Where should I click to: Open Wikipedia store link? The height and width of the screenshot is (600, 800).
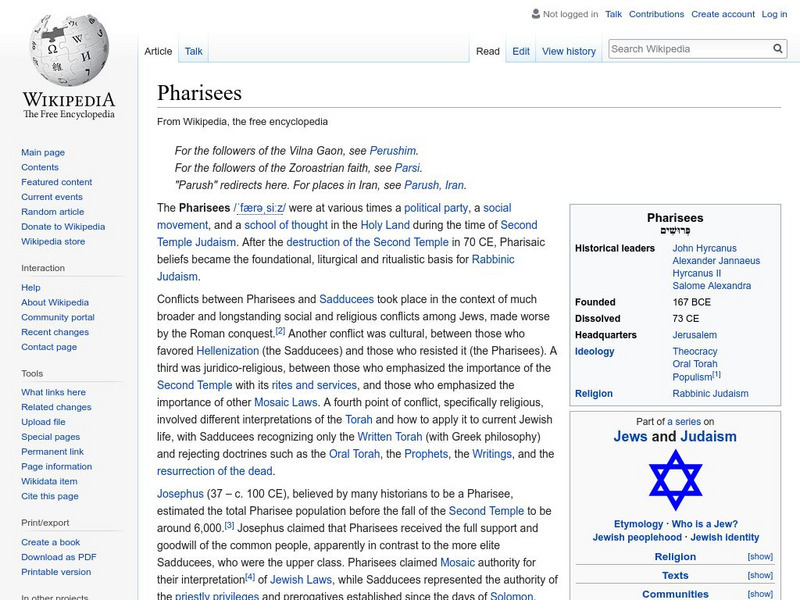pos(53,241)
